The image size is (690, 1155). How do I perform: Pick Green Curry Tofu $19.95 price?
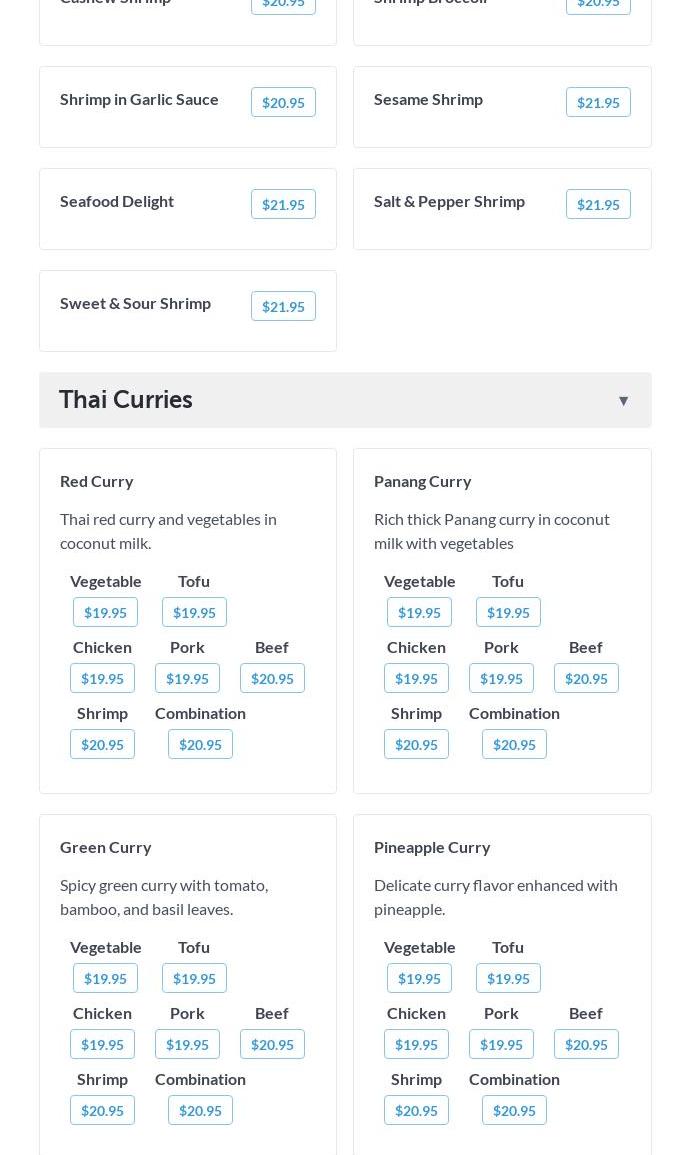coord(194,978)
